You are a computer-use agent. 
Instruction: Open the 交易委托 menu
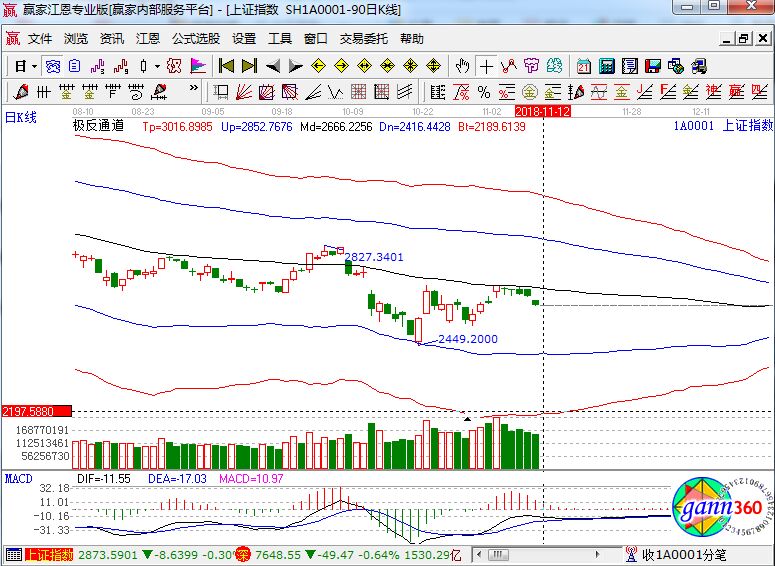tap(364, 39)
